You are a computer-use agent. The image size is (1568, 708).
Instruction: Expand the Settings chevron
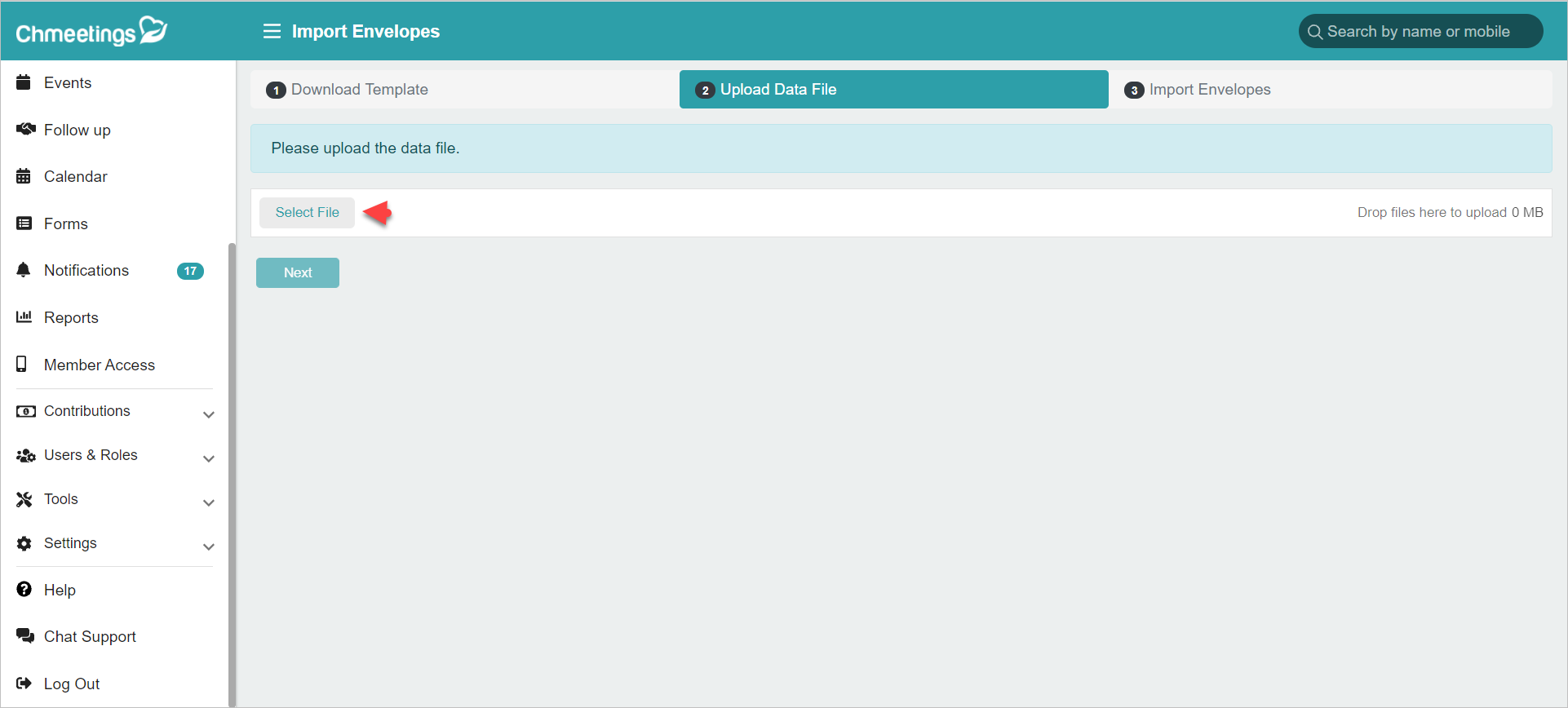209,546
